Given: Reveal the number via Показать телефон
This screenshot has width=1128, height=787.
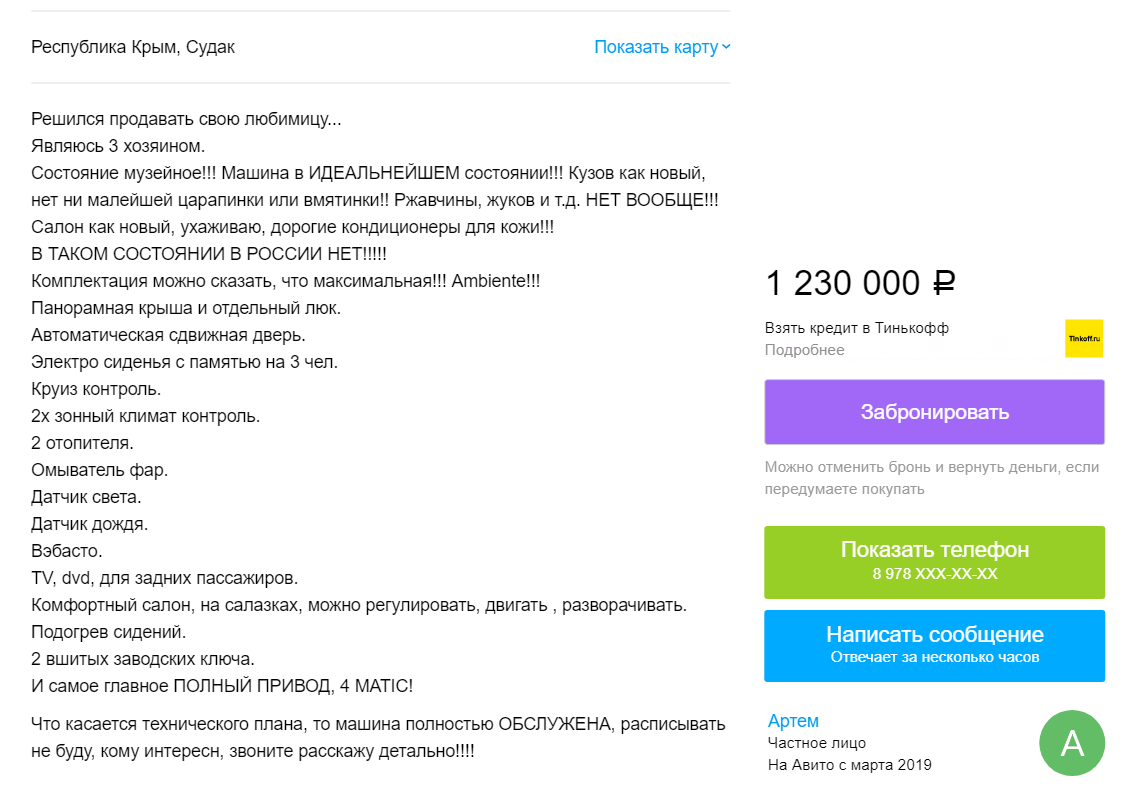Looking at the screenshot, I should click(x=934, y=549).
